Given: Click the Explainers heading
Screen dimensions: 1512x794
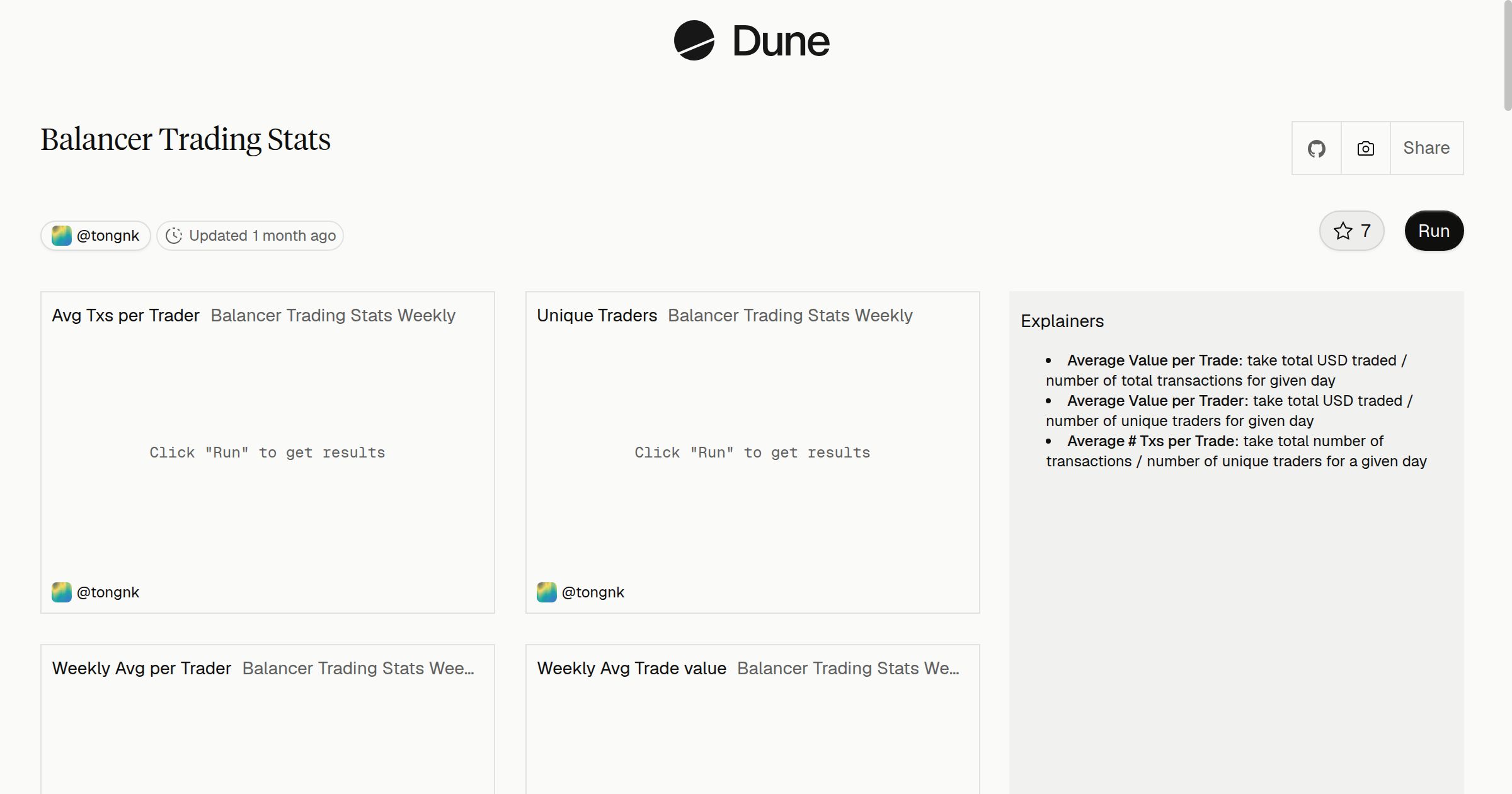Looking at the screenshot, I should pos(1062,321).
